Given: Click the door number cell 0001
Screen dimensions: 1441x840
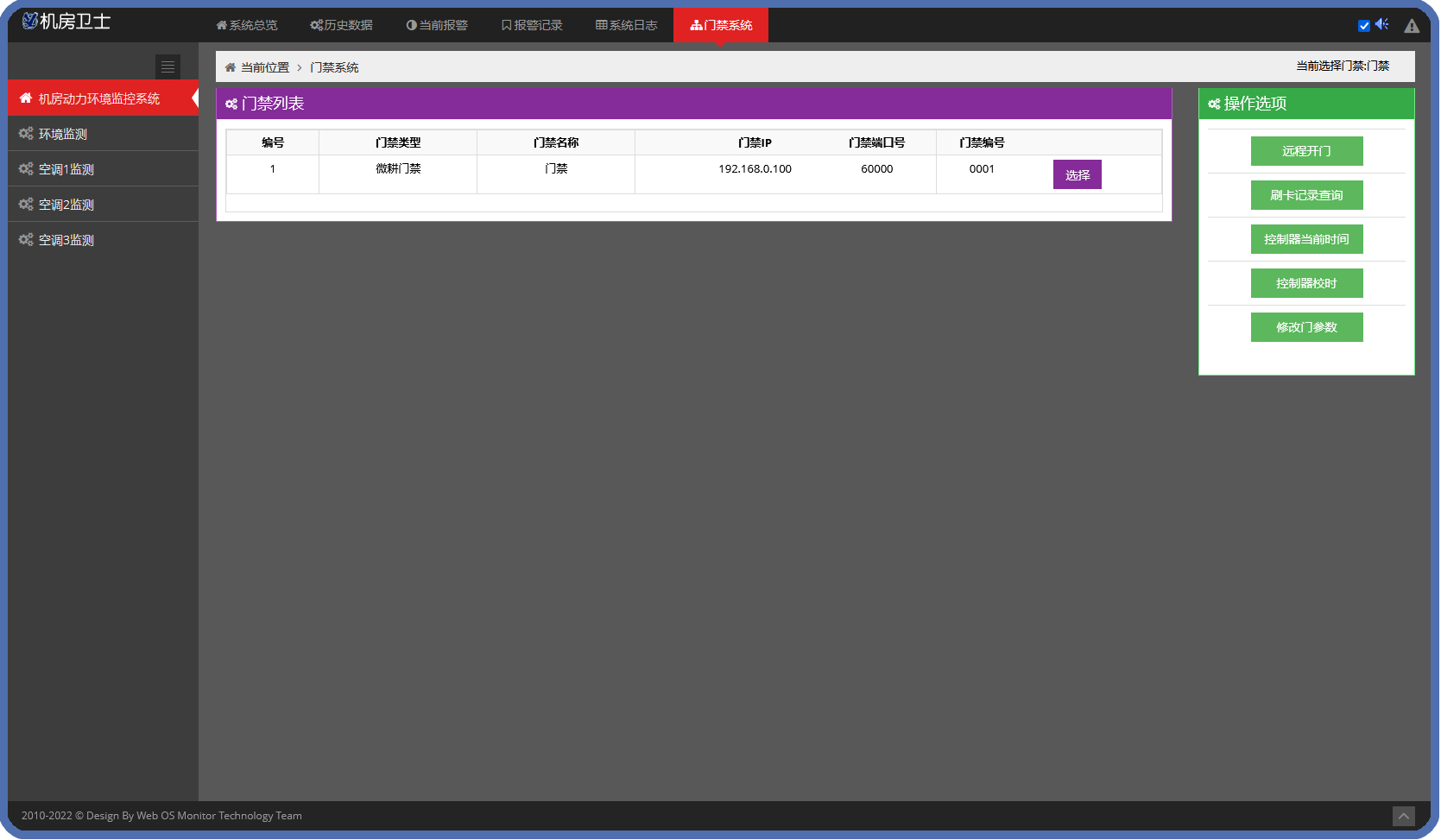Looking at the screenshot, I should pos(982,169).
